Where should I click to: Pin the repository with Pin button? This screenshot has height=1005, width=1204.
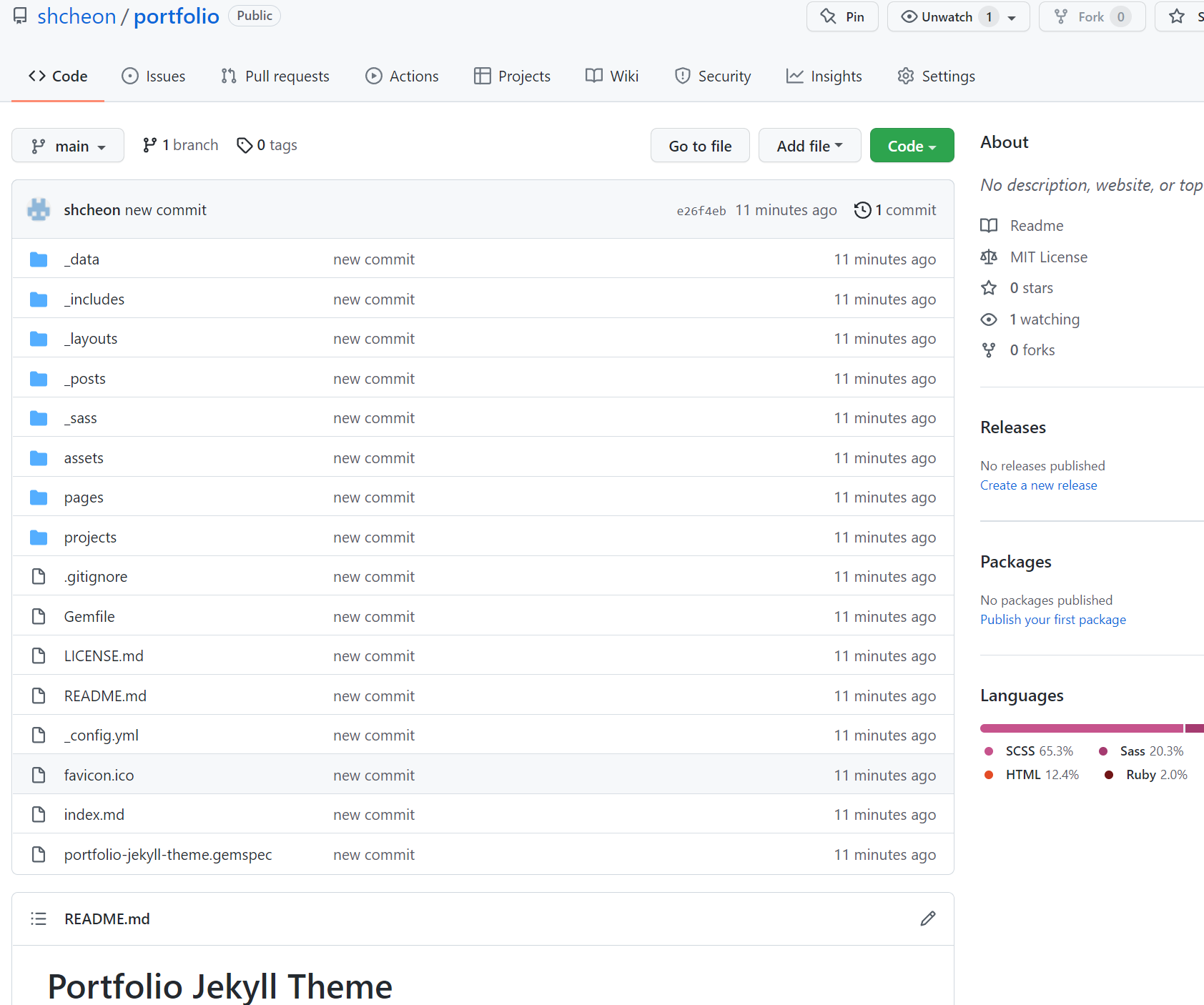842,16
